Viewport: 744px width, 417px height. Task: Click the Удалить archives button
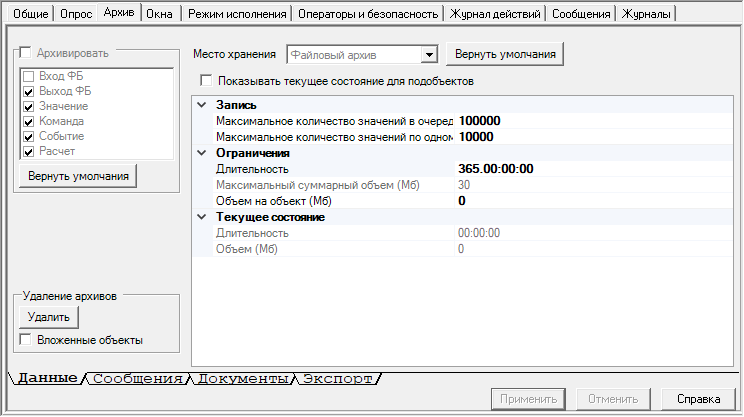[x=48, y=317]
